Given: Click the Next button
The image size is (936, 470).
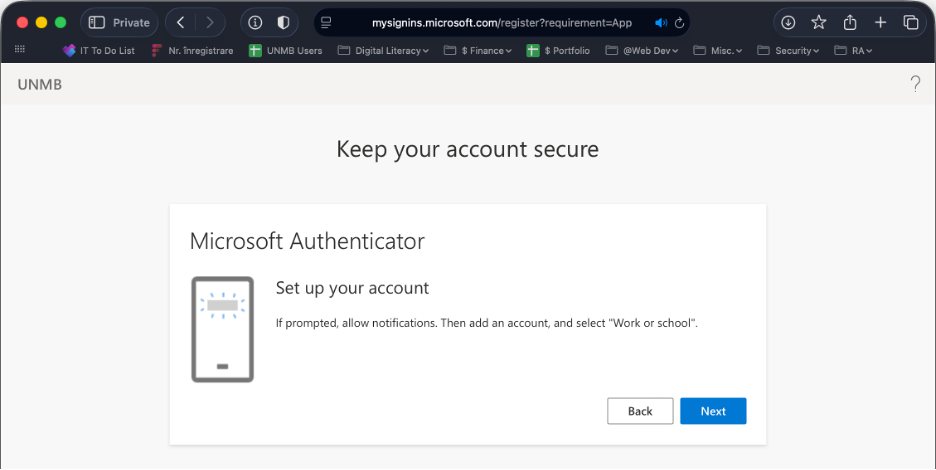Looking at the screenshot, I should click(x=713, y=411).
